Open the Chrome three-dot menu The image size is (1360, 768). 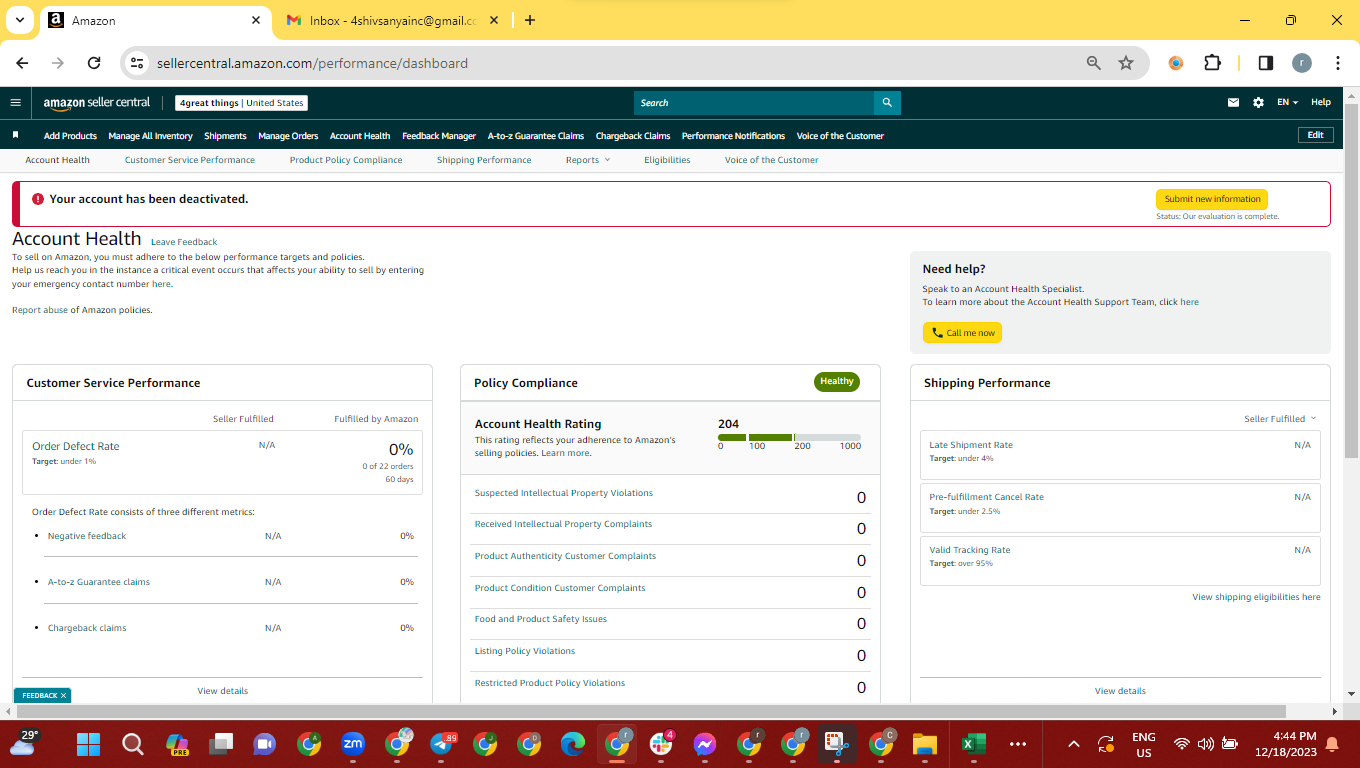[x=1338, y=63]
